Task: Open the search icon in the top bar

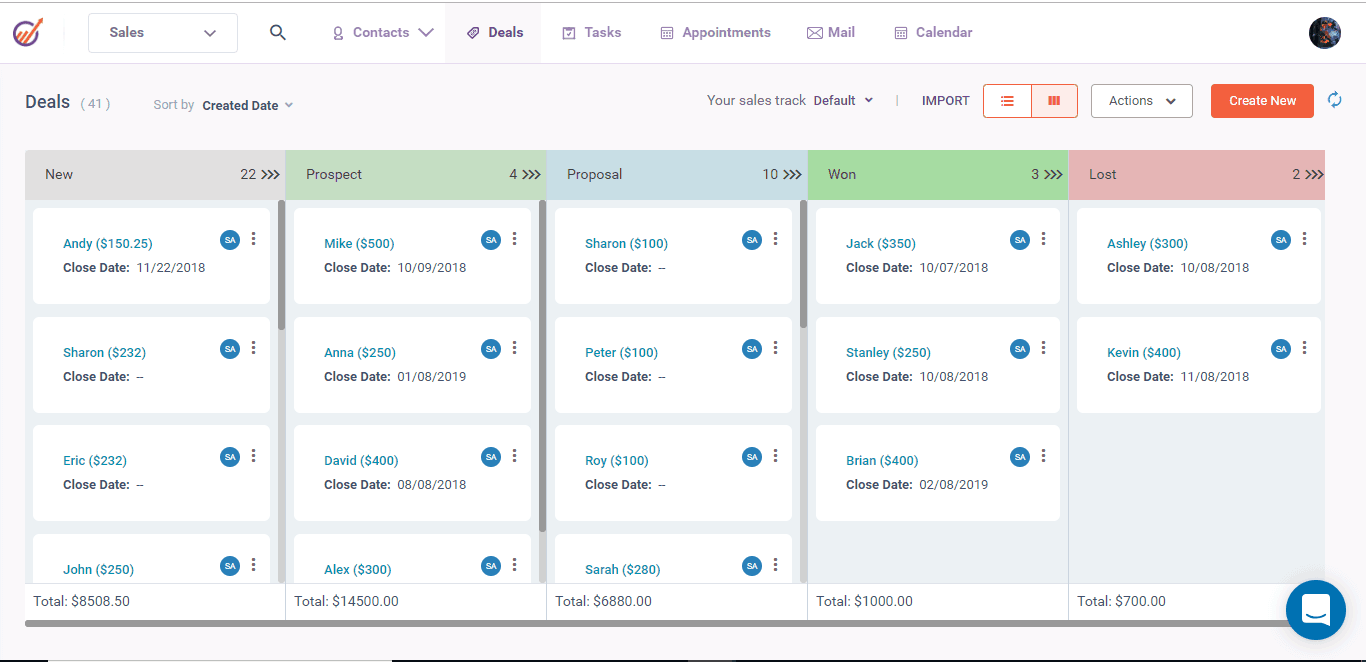Action: [x=277, y=32]
